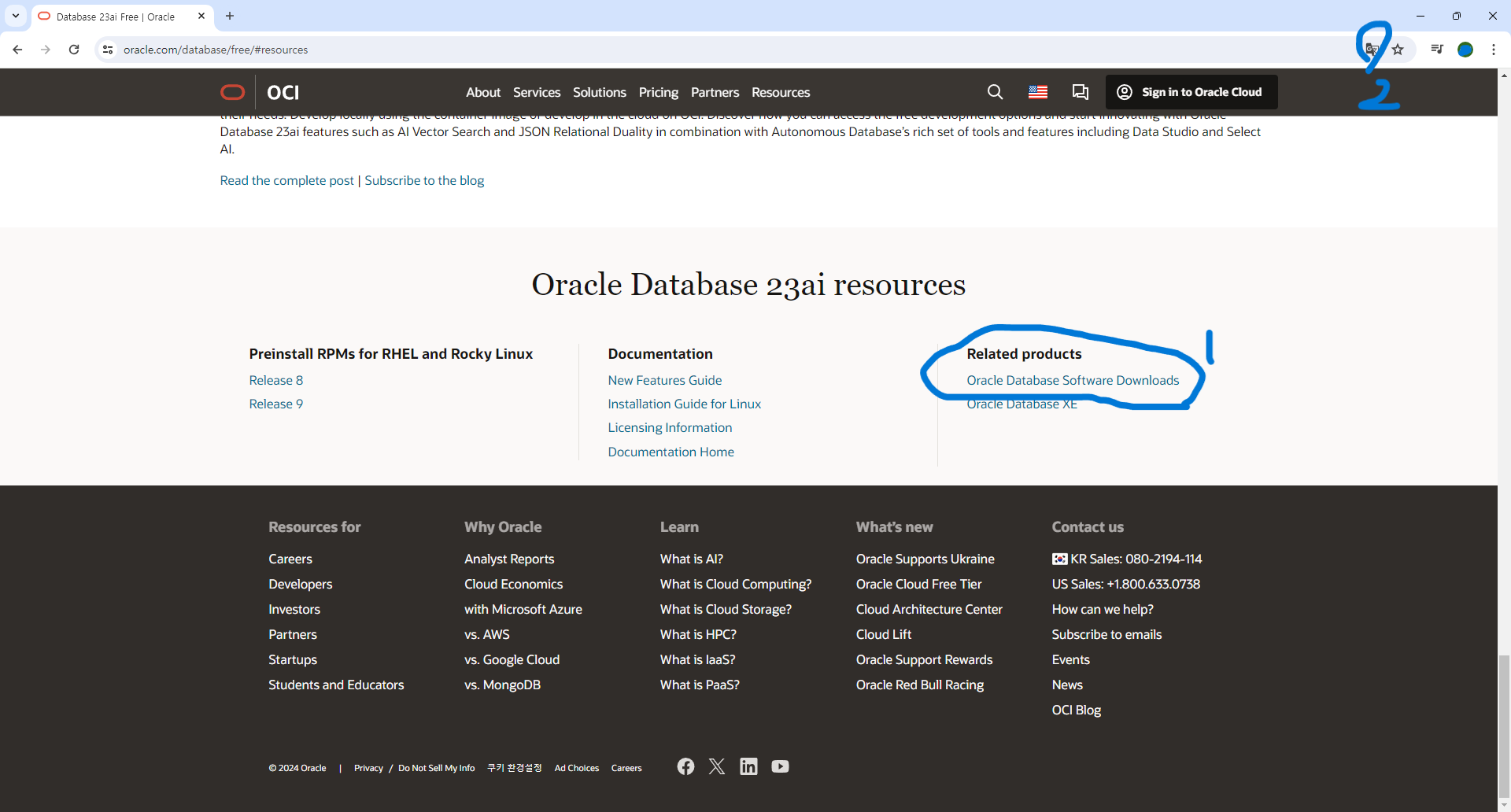1511x812 pixels.
Task: Reload the page with refresh icon
Action: 74,50
